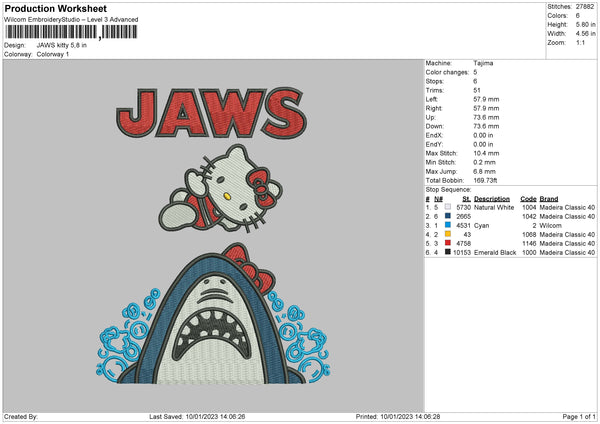Select the yellow swatch with 43 stitches
The width and height of the screenshot is (600, 424).
click(x=448, y=234)
